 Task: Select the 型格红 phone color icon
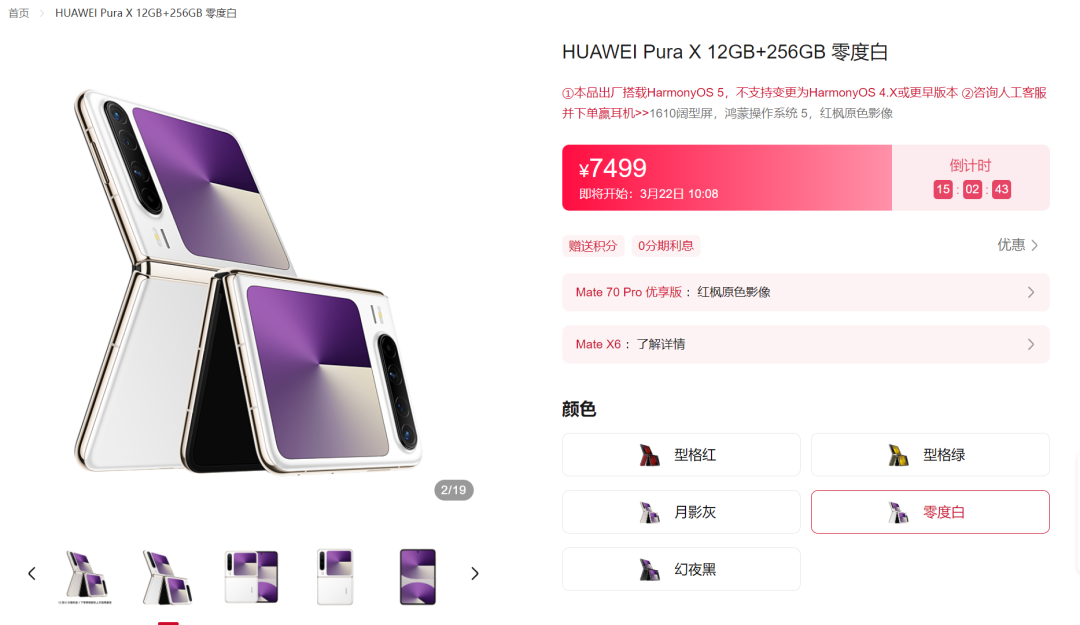click(x=650, y=455)
